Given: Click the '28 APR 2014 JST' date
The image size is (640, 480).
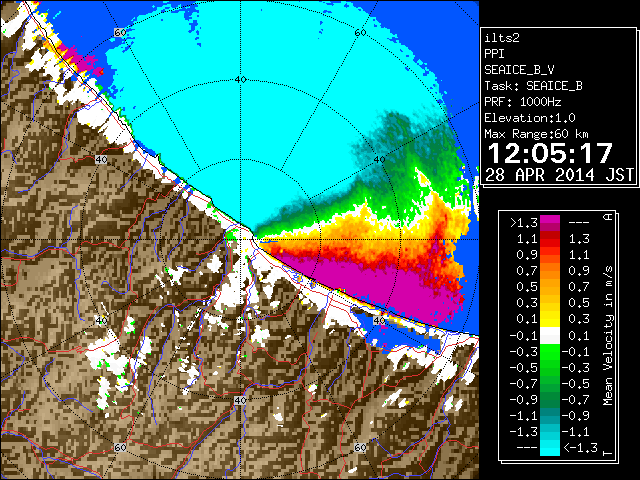Looking at the screenshot, I should [x=559, y=175].
